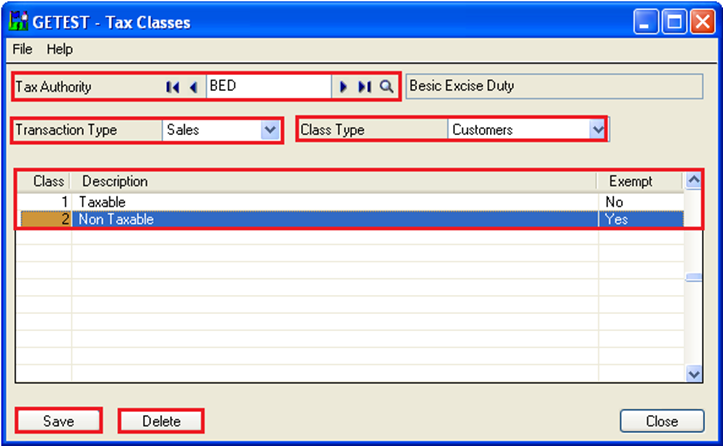Click the grid scrollbar down arrow
723x446 pixels.
click(x=693, y=374)
